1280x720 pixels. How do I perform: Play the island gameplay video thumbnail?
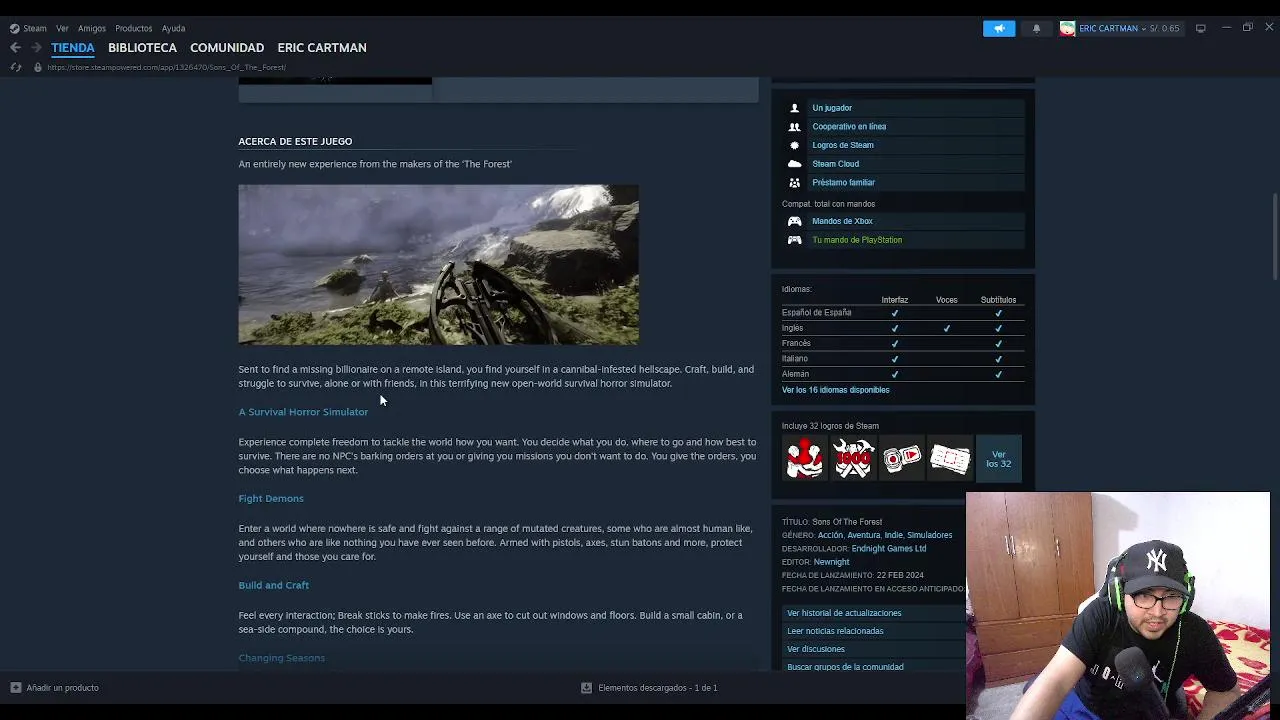point(438,265)
